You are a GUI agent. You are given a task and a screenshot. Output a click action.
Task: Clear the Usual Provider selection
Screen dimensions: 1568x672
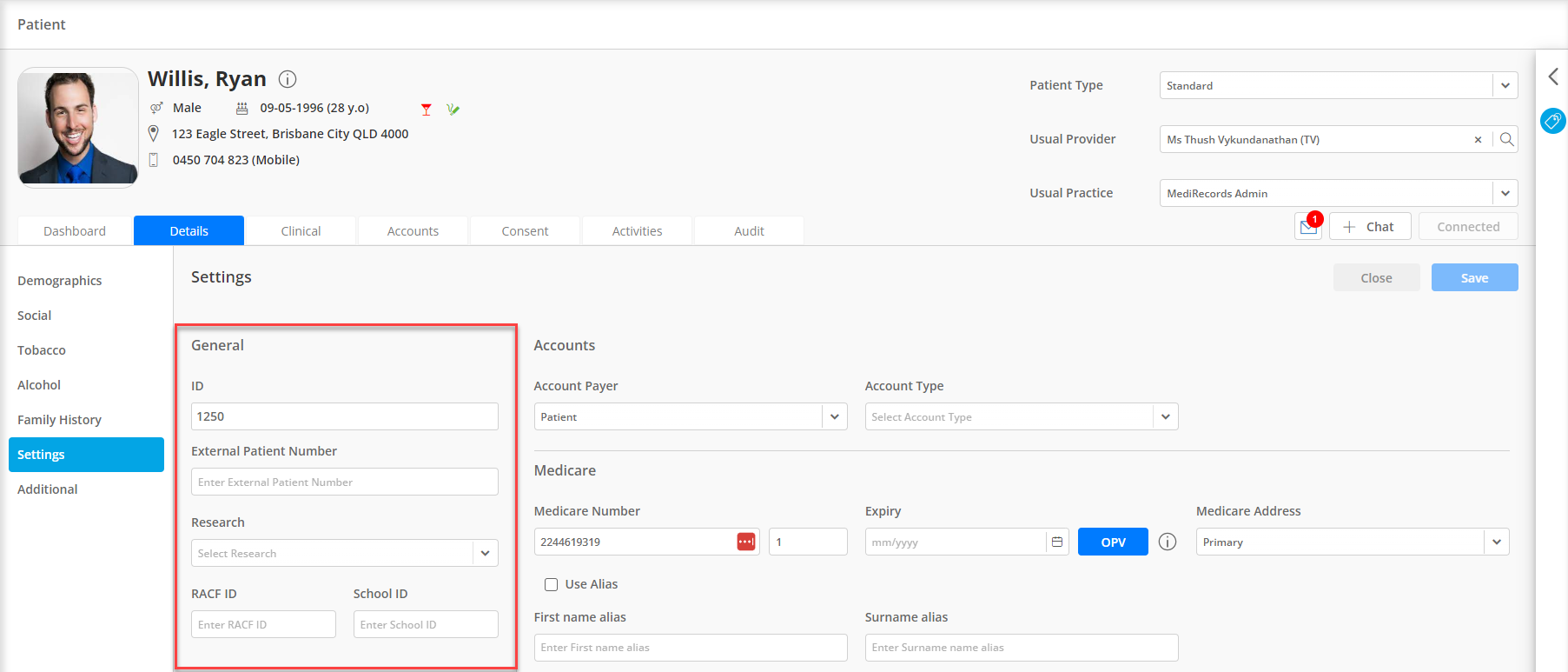point(1478,140)
